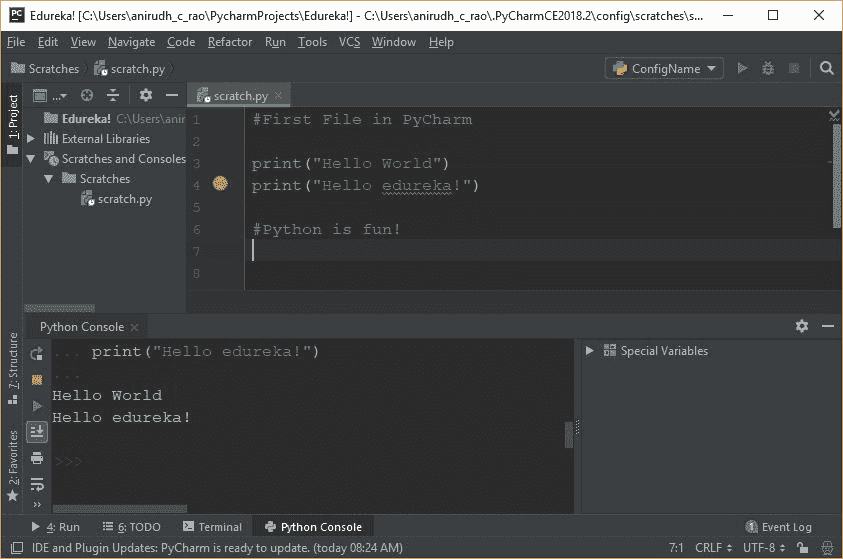Stop the Python Console process
The height and width of the screenshot is (559, 843).
coord(37,380)
